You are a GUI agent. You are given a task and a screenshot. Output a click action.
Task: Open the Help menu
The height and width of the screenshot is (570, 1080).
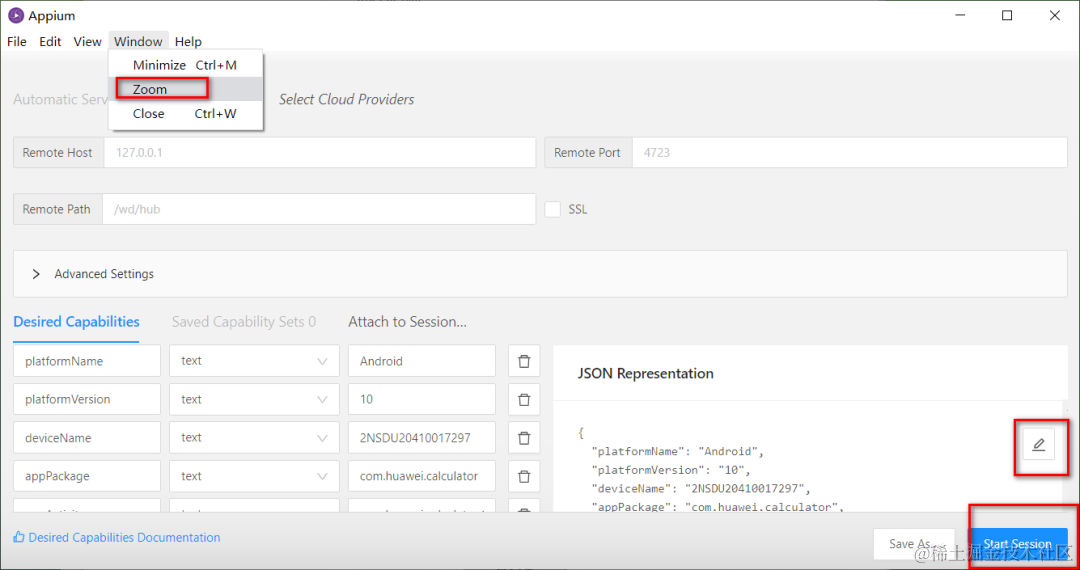[188, 42]
